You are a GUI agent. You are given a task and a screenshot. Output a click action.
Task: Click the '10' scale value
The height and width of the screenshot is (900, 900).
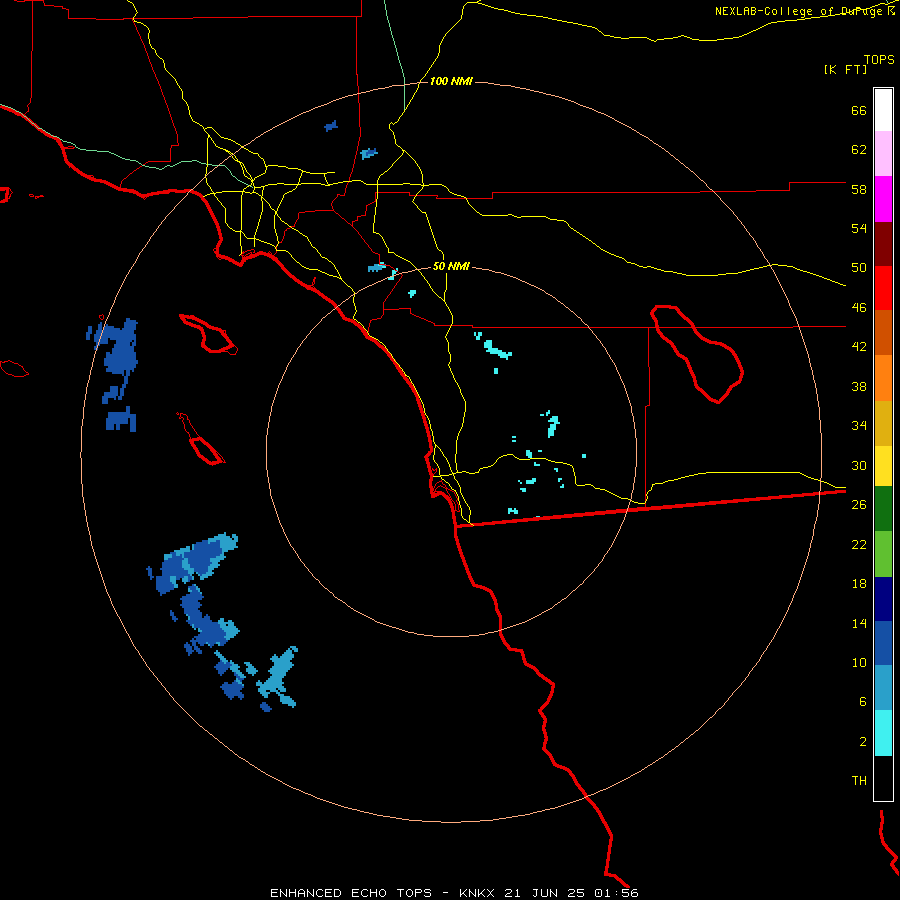(859, 662)
